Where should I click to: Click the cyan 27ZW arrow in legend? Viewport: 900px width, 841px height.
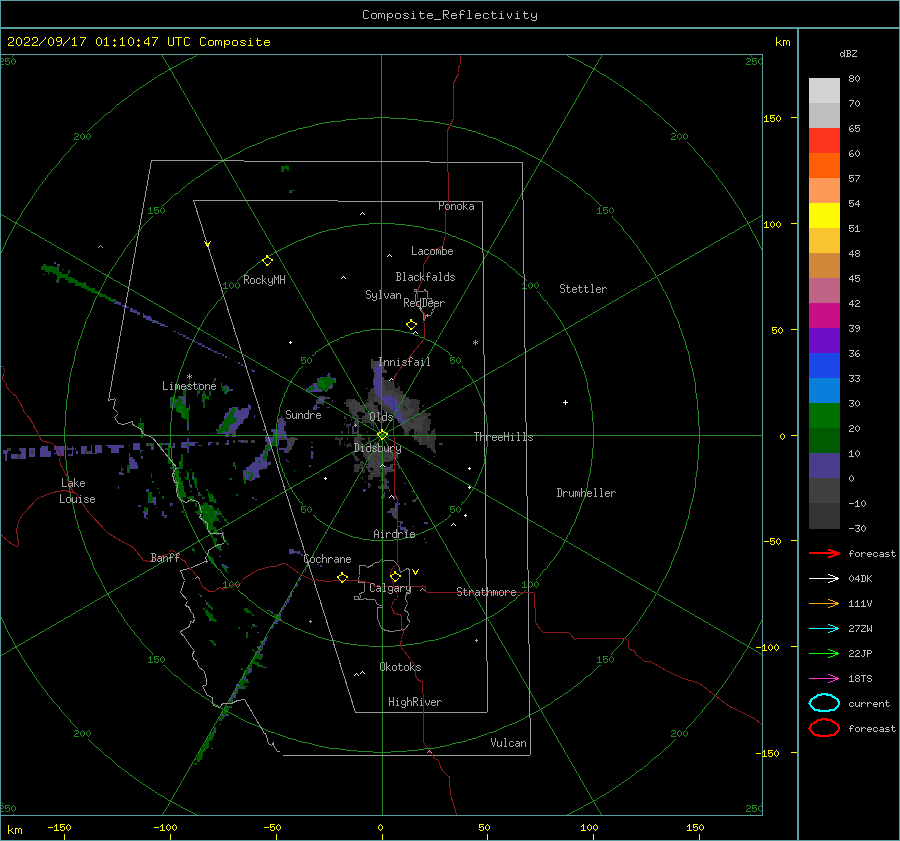coord(824,629)
